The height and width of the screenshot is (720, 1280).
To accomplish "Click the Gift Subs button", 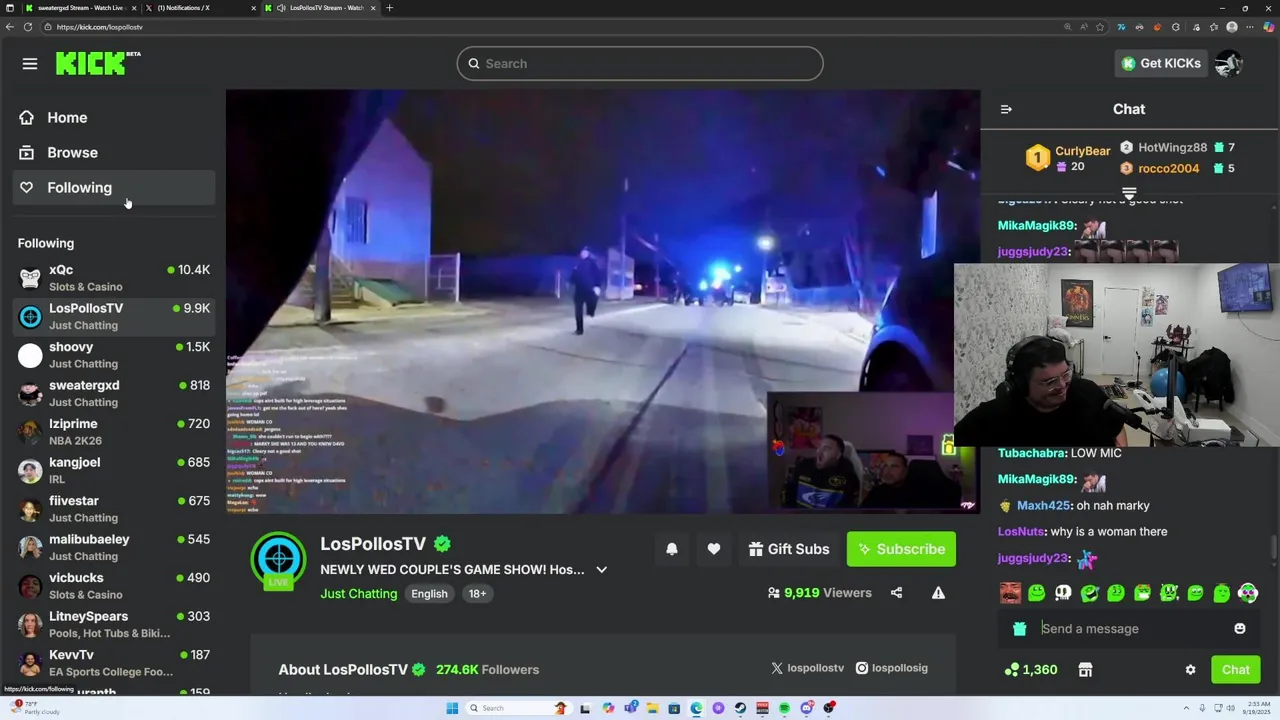I will point(789,549).
